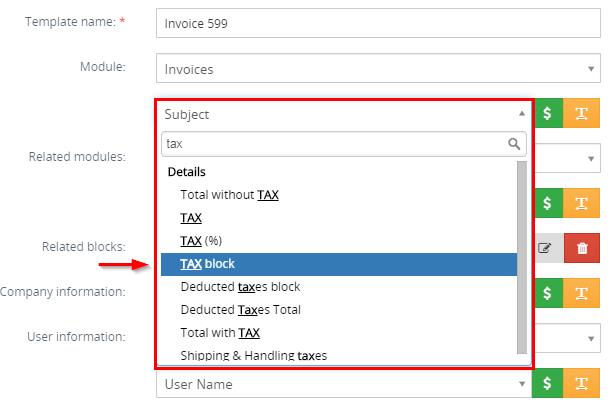Click the magnifier icon in the tax search box
Screen dimensions: 610x405
click(x=514, y=143)
